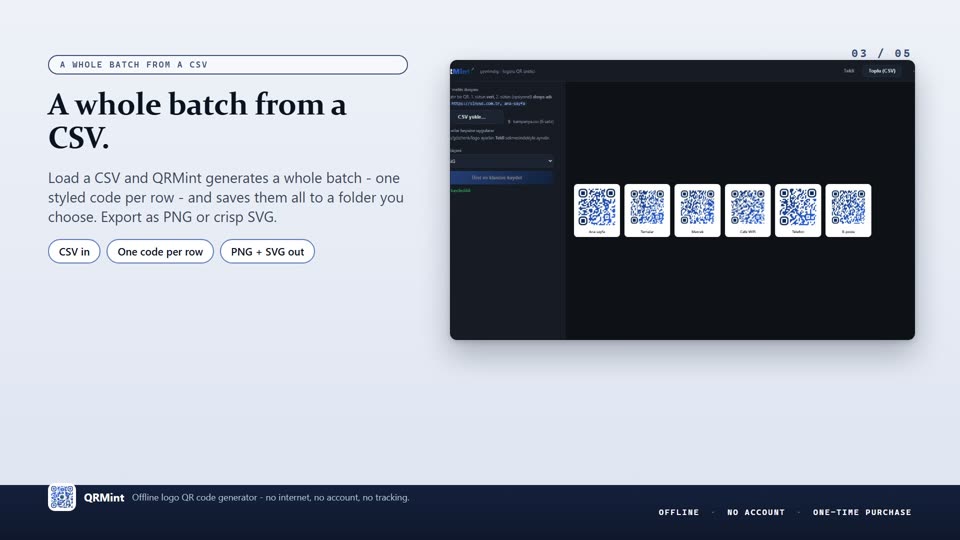Click the CSV in pill
Screen dimensions: 960x540
click(74, 252)
